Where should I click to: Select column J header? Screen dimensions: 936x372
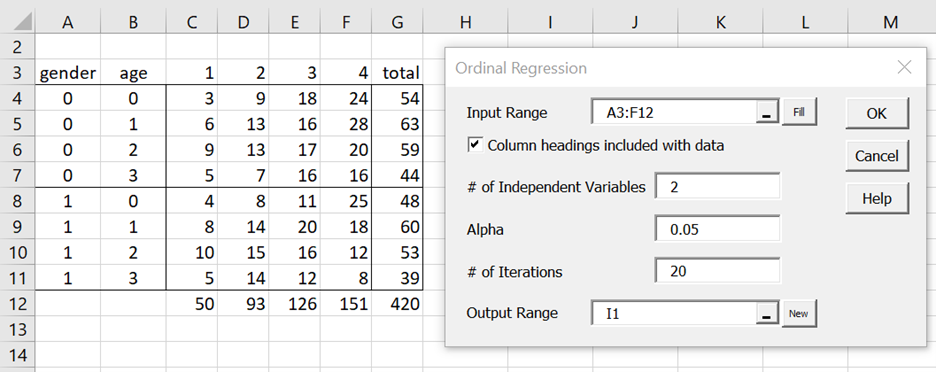coord(635,21)
